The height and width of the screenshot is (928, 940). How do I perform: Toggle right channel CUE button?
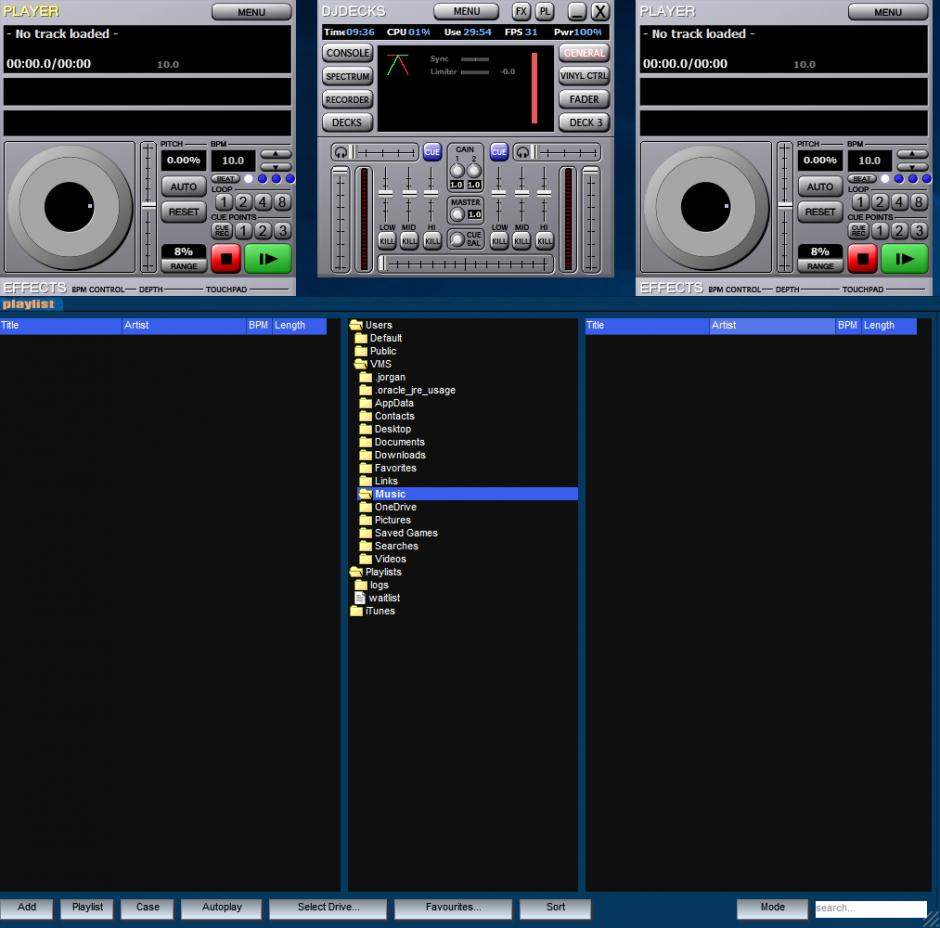pos(499,152)
